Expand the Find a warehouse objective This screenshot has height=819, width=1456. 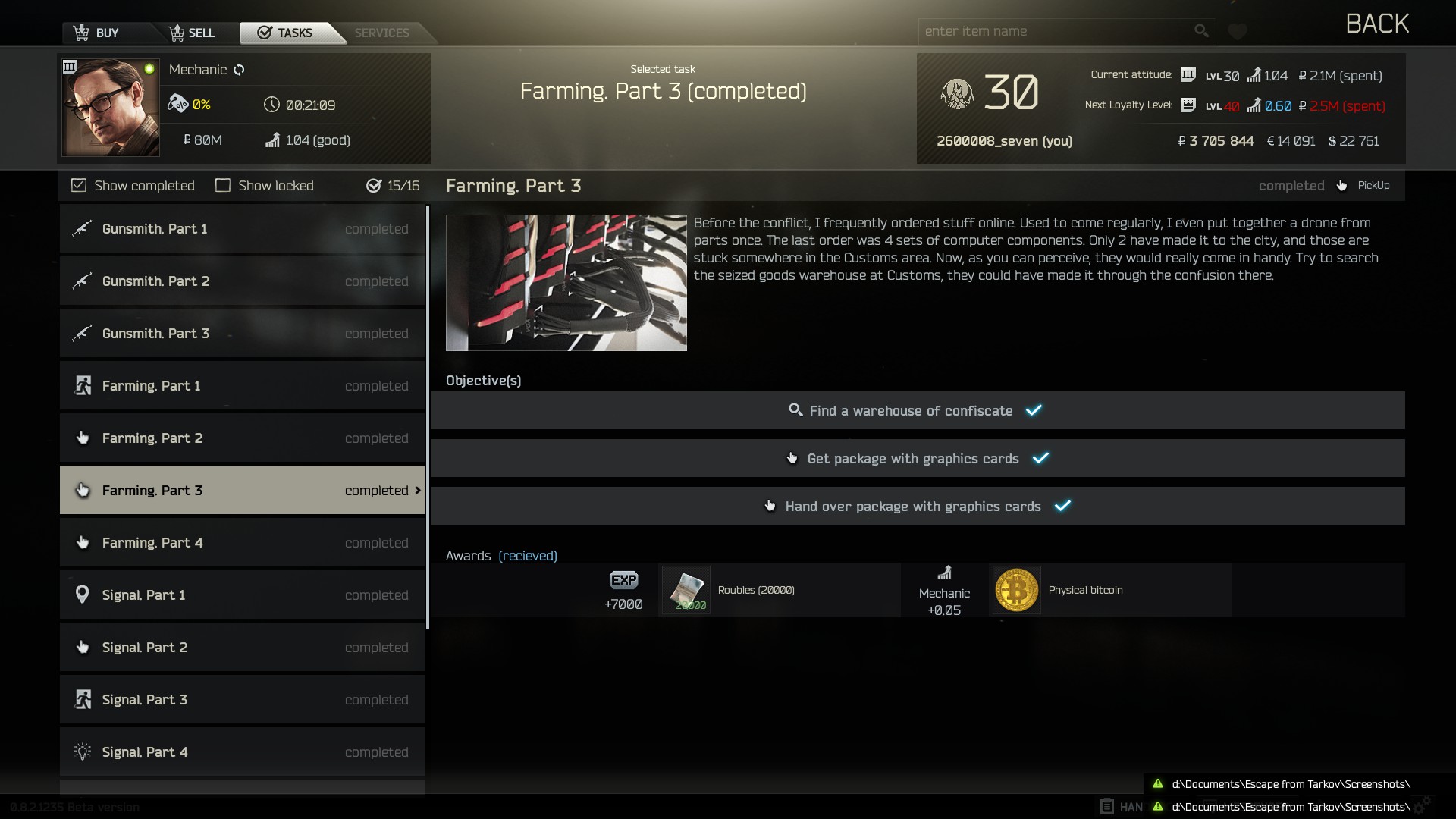tap(918, 410)
